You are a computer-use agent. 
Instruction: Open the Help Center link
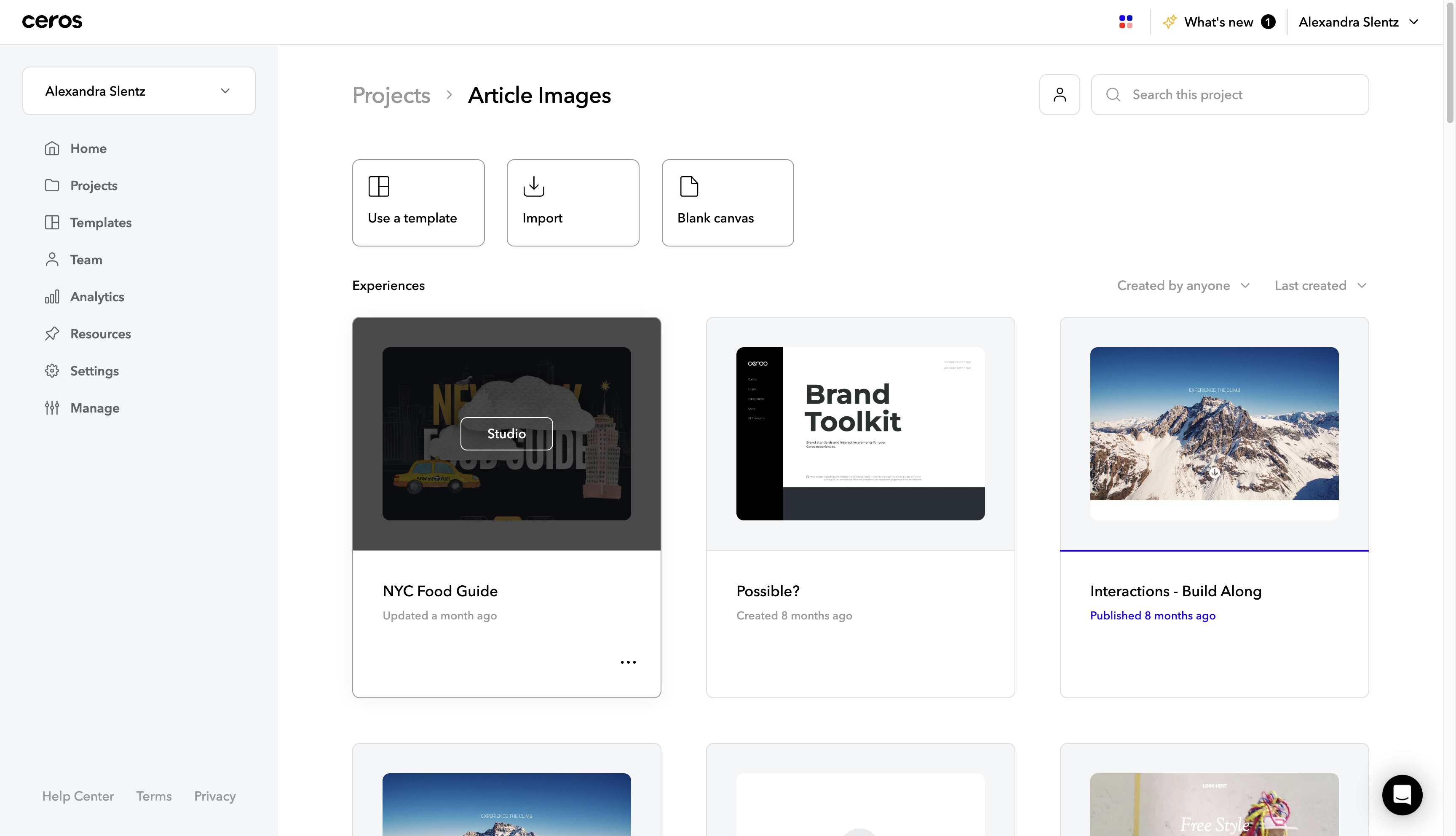tap(78, 796)
